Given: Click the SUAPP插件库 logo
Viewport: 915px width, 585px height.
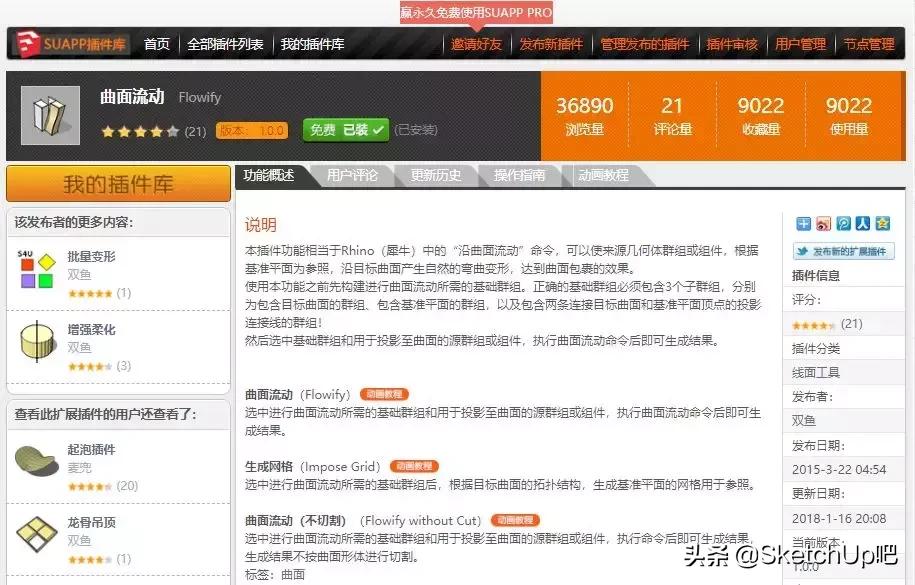Looking at the screenshot, I should coord(71,44).
